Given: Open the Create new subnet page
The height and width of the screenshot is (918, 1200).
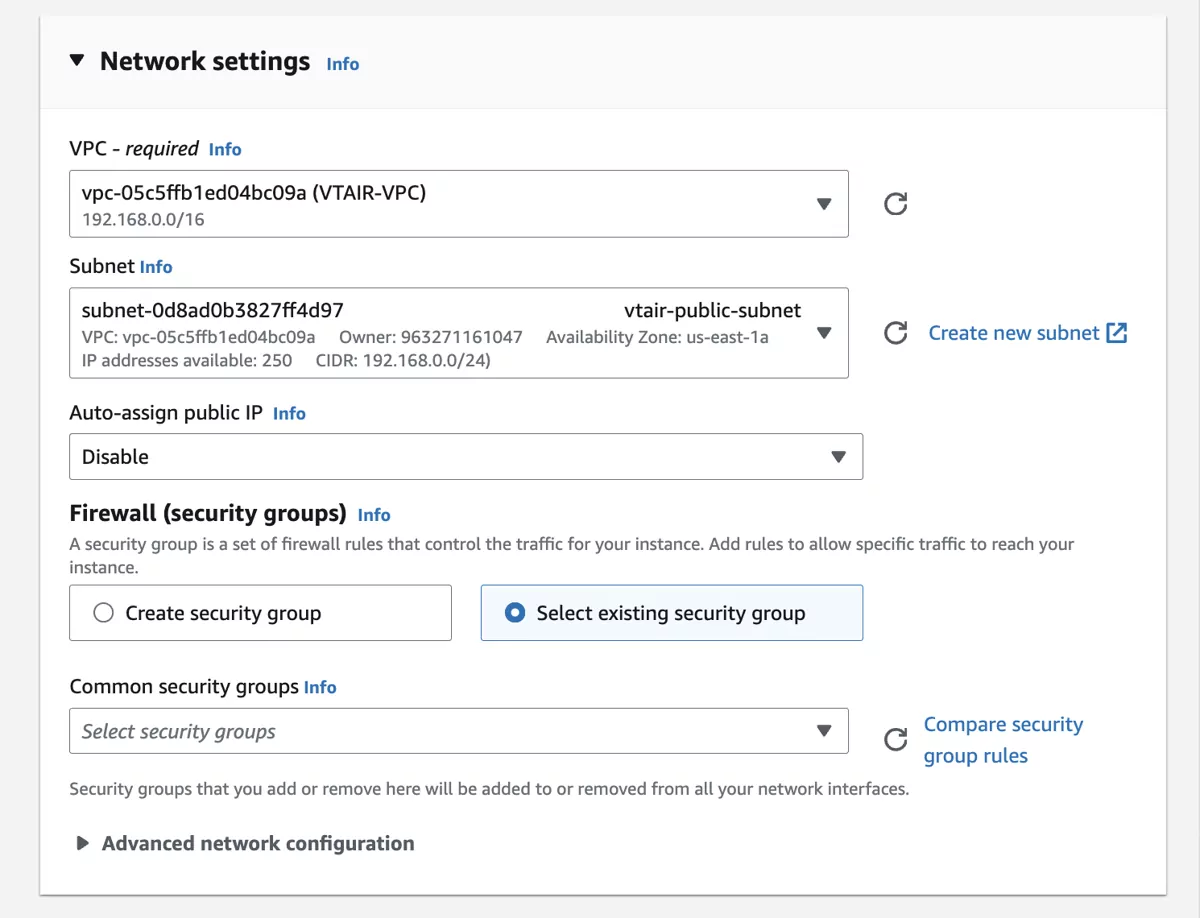Looking at the screenshot, I should [1013, 332].
